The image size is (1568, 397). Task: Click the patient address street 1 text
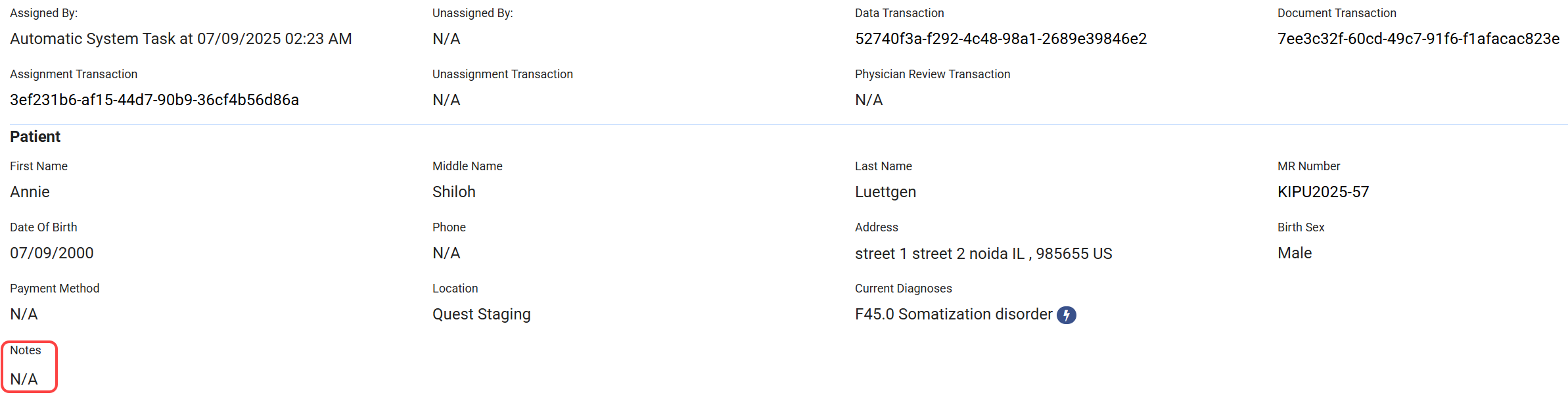pos(983,254)
